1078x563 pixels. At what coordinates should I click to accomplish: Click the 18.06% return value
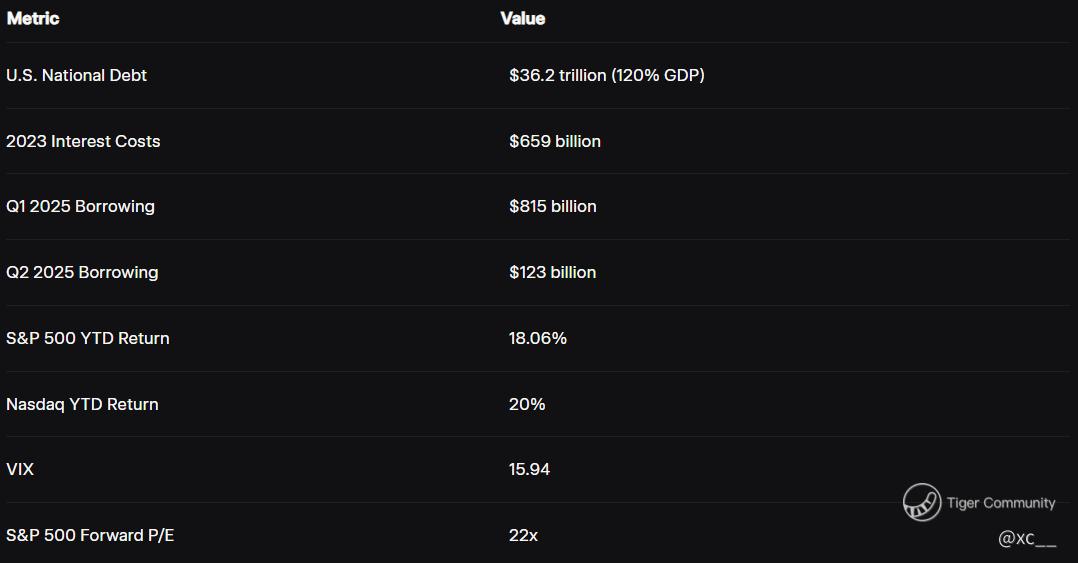coord(537,338)
